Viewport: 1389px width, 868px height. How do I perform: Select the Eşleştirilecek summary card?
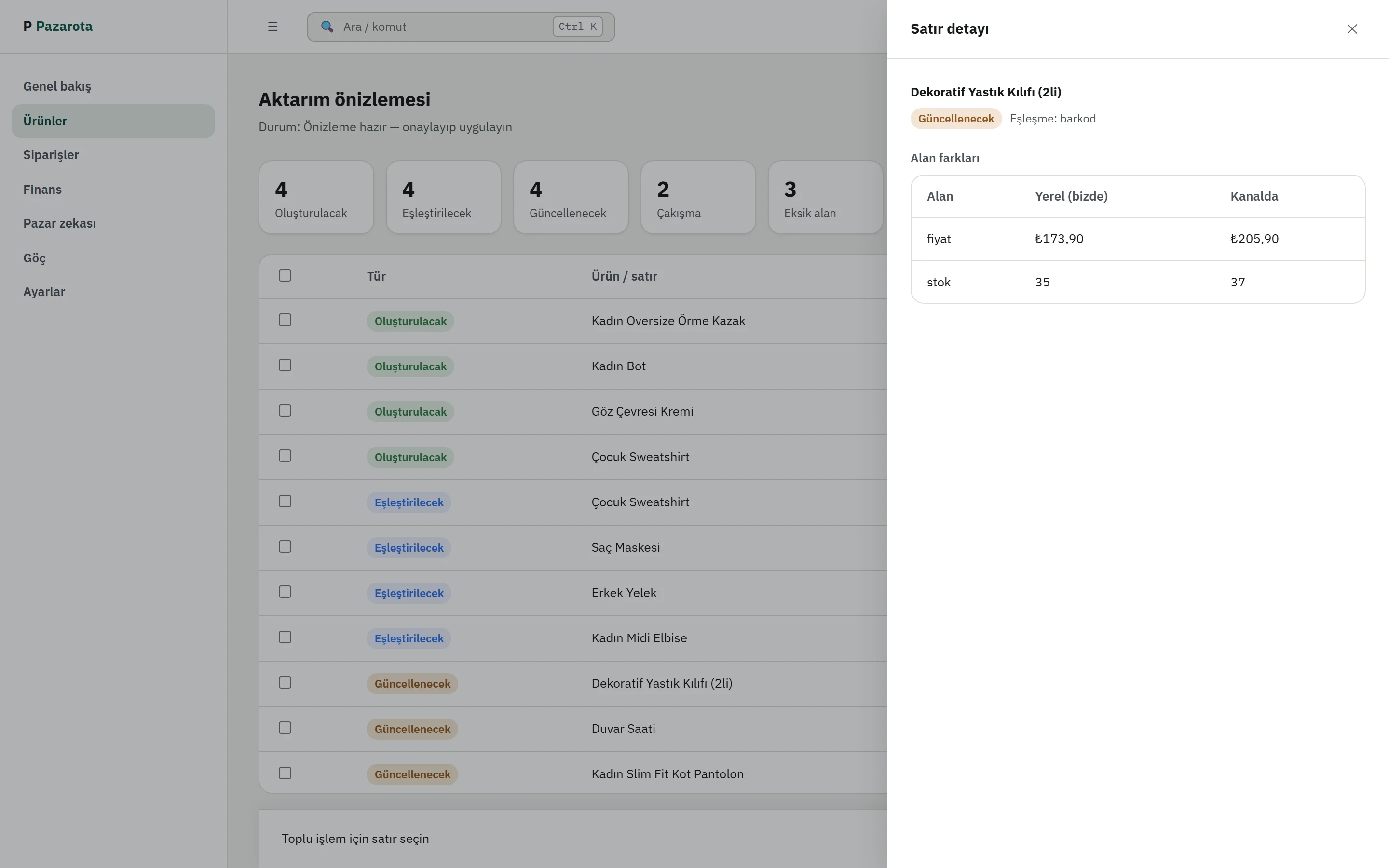click(444, 198)
